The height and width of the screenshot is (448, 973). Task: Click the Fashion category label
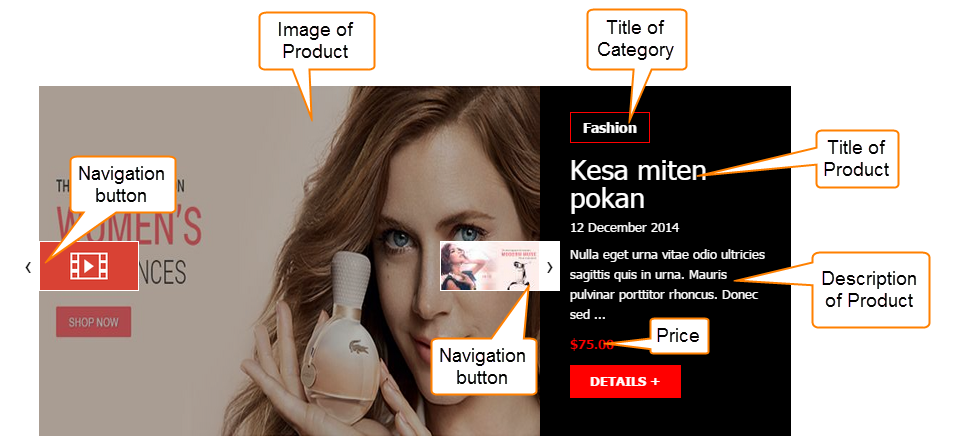609,128
